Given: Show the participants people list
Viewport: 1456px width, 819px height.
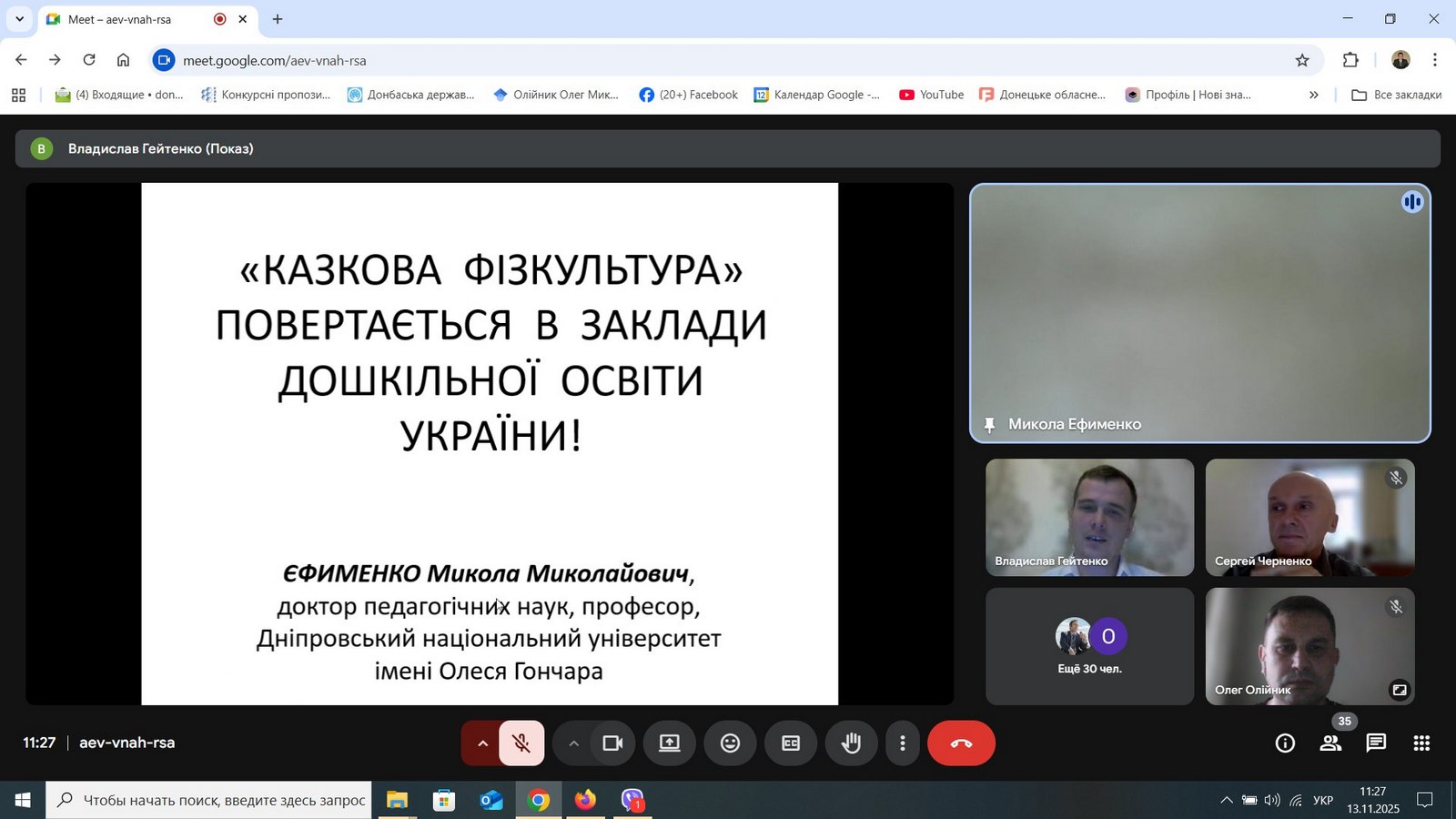Looking at the screenshot, I should 1330,743.
